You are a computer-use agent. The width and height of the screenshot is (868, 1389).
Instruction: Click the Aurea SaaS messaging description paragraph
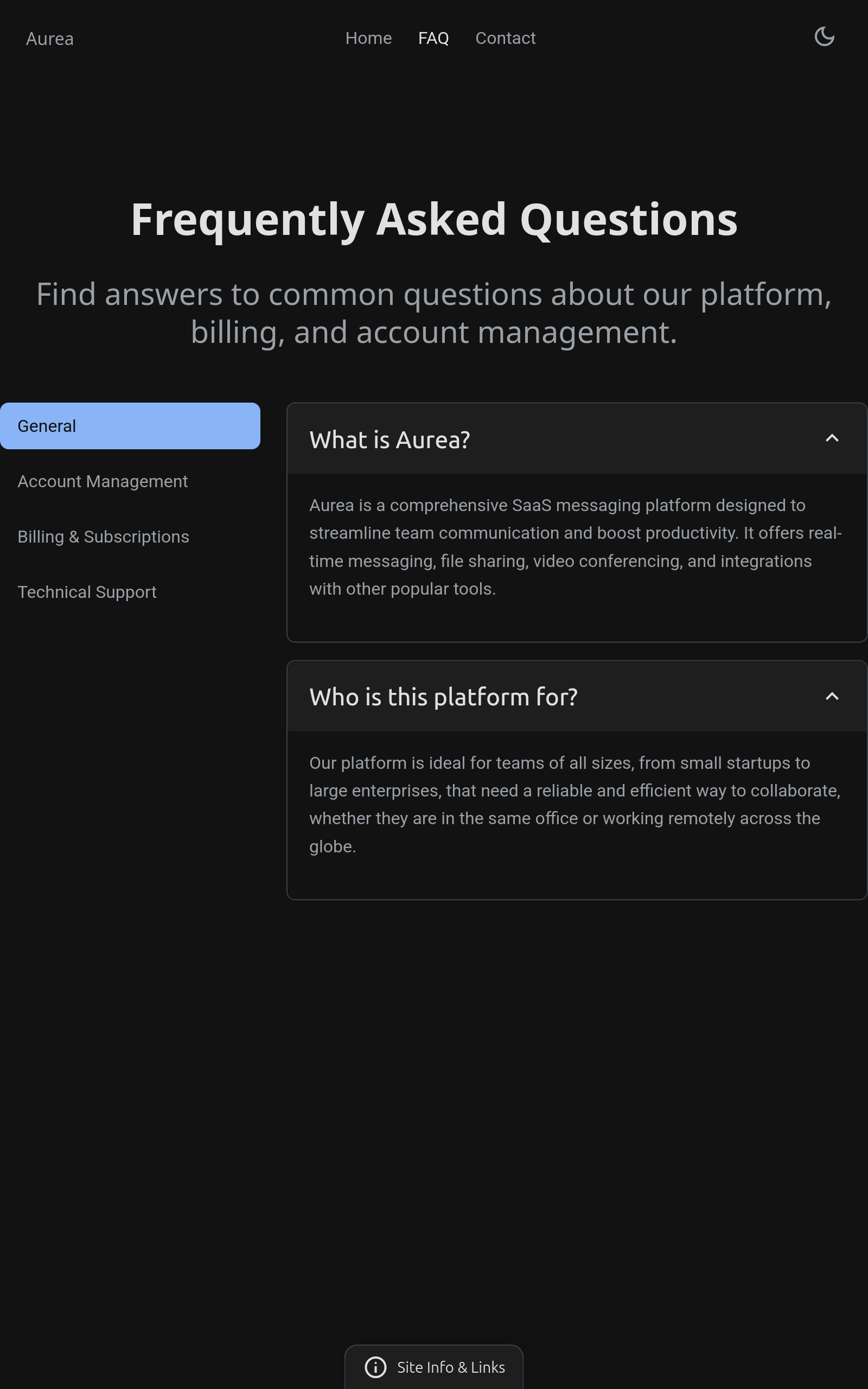coord(575,546)
